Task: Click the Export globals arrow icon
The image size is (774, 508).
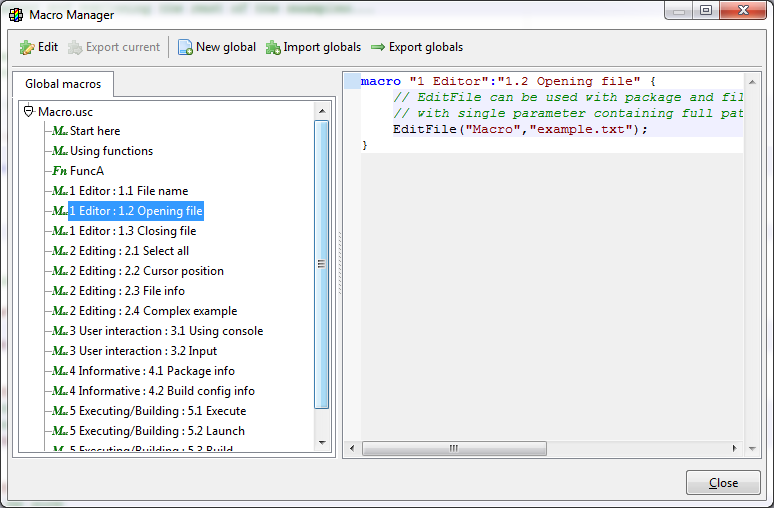Action: pyautogui.click(x=378, y=47)
